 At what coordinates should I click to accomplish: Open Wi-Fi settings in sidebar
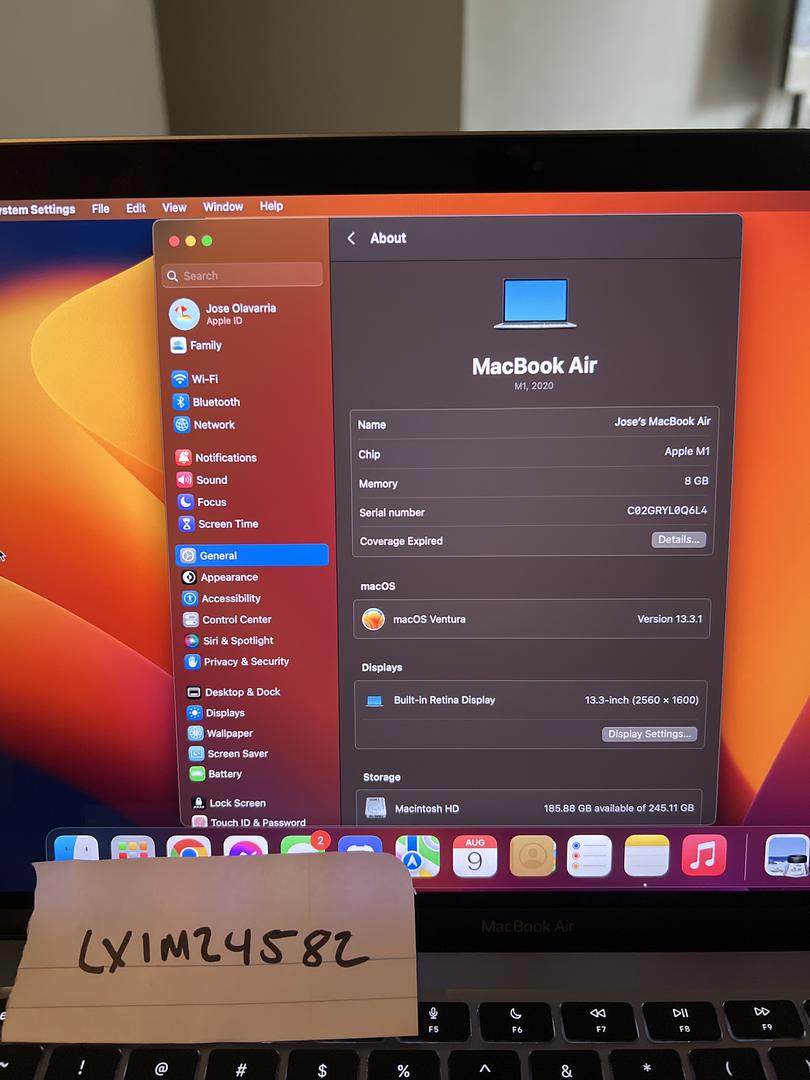point(204,379)
